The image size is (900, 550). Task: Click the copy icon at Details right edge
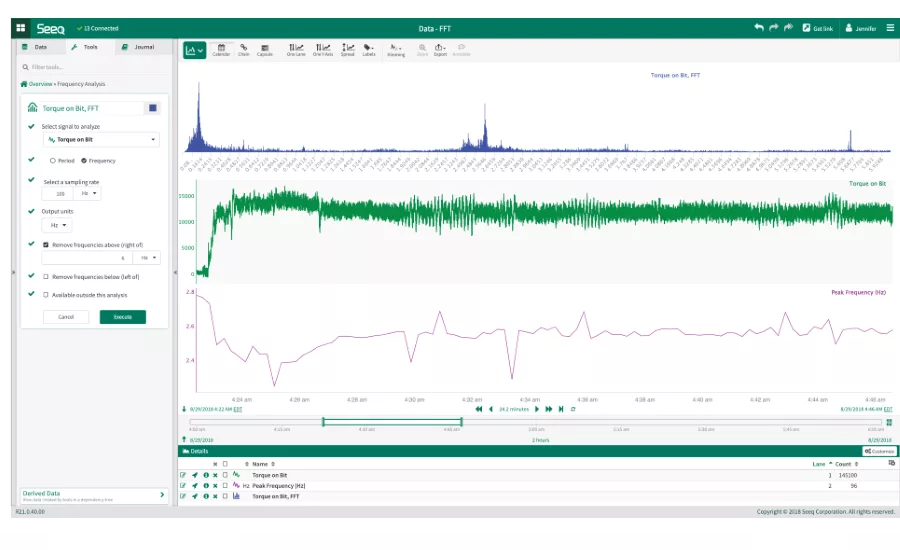[x=891, y=463]
